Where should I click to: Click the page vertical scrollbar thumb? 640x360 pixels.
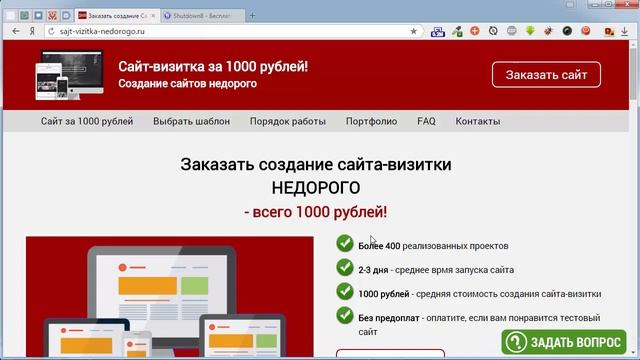coord(633,73)
